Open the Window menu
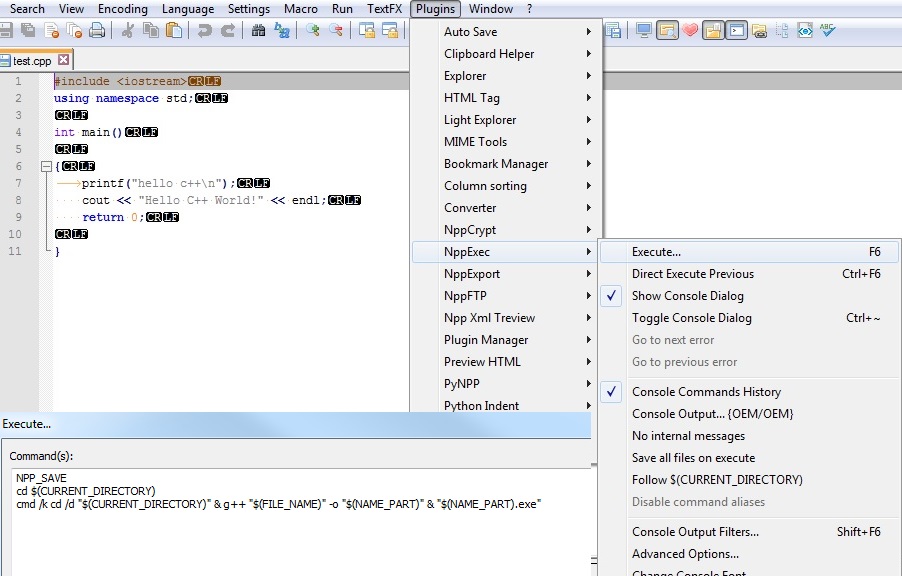 (x=491, y=9)
